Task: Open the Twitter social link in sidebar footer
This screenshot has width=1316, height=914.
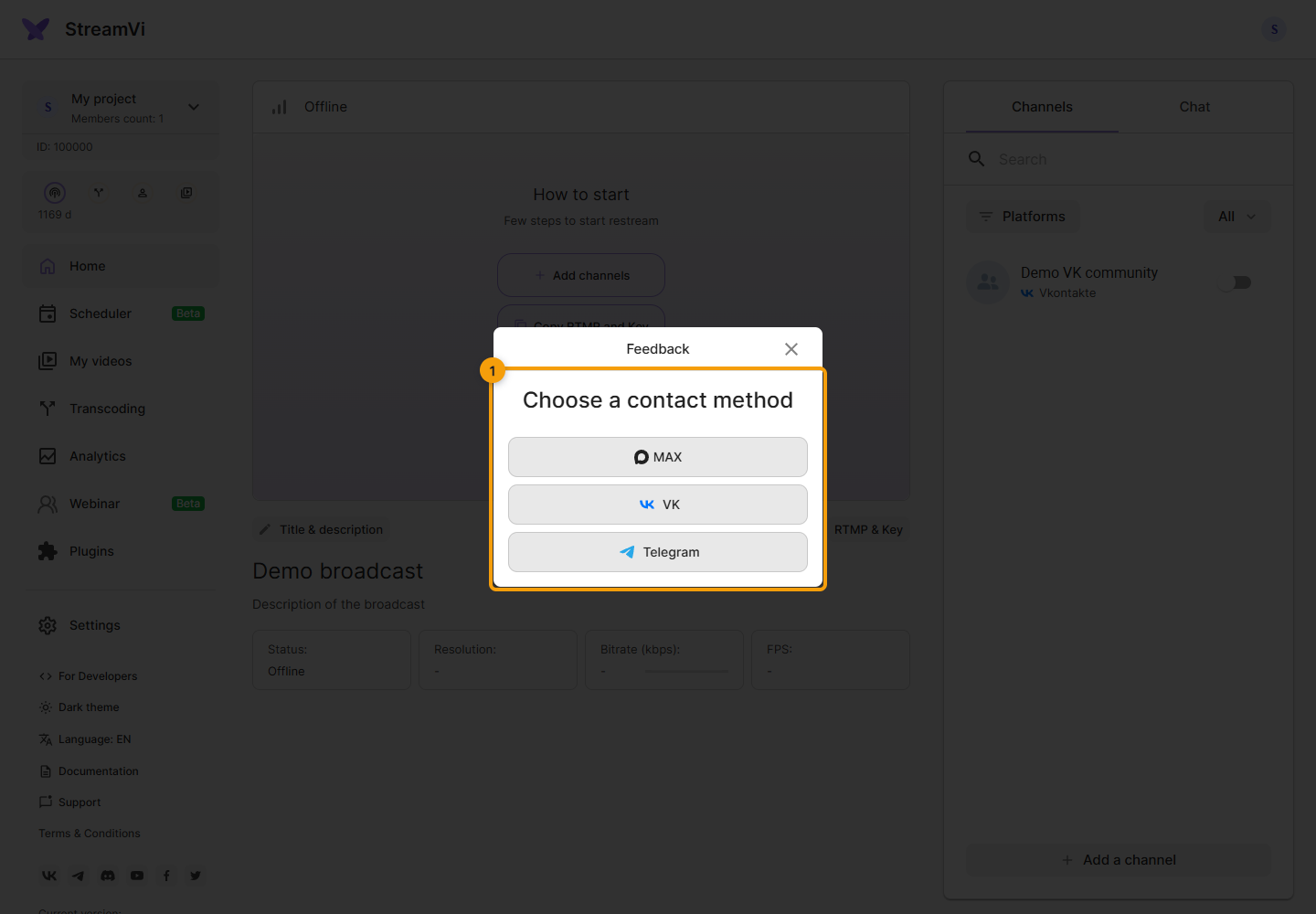Action: pos(196,876)
